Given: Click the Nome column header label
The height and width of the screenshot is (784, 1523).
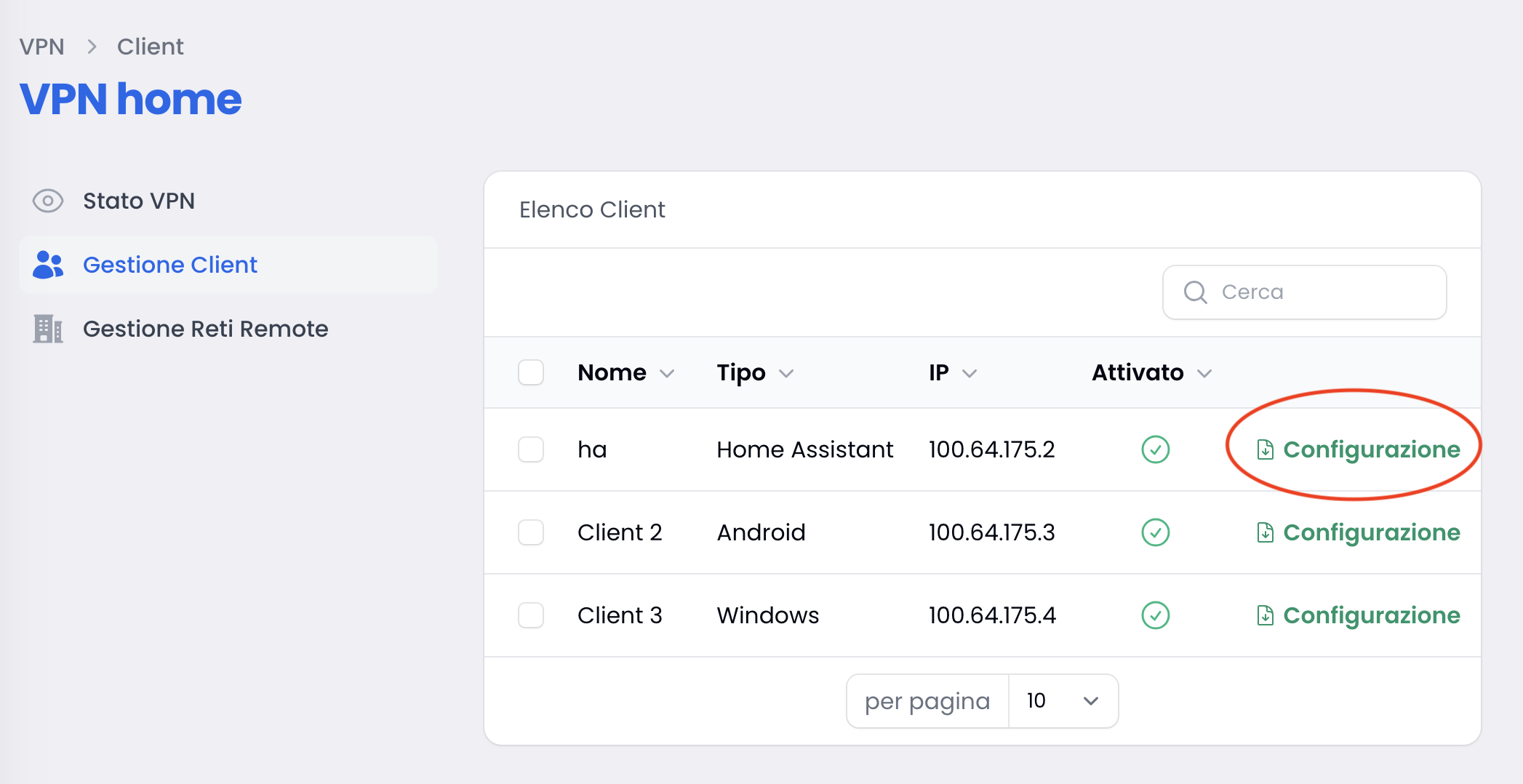Looking at the screenshot, I should tap(612, 372).
